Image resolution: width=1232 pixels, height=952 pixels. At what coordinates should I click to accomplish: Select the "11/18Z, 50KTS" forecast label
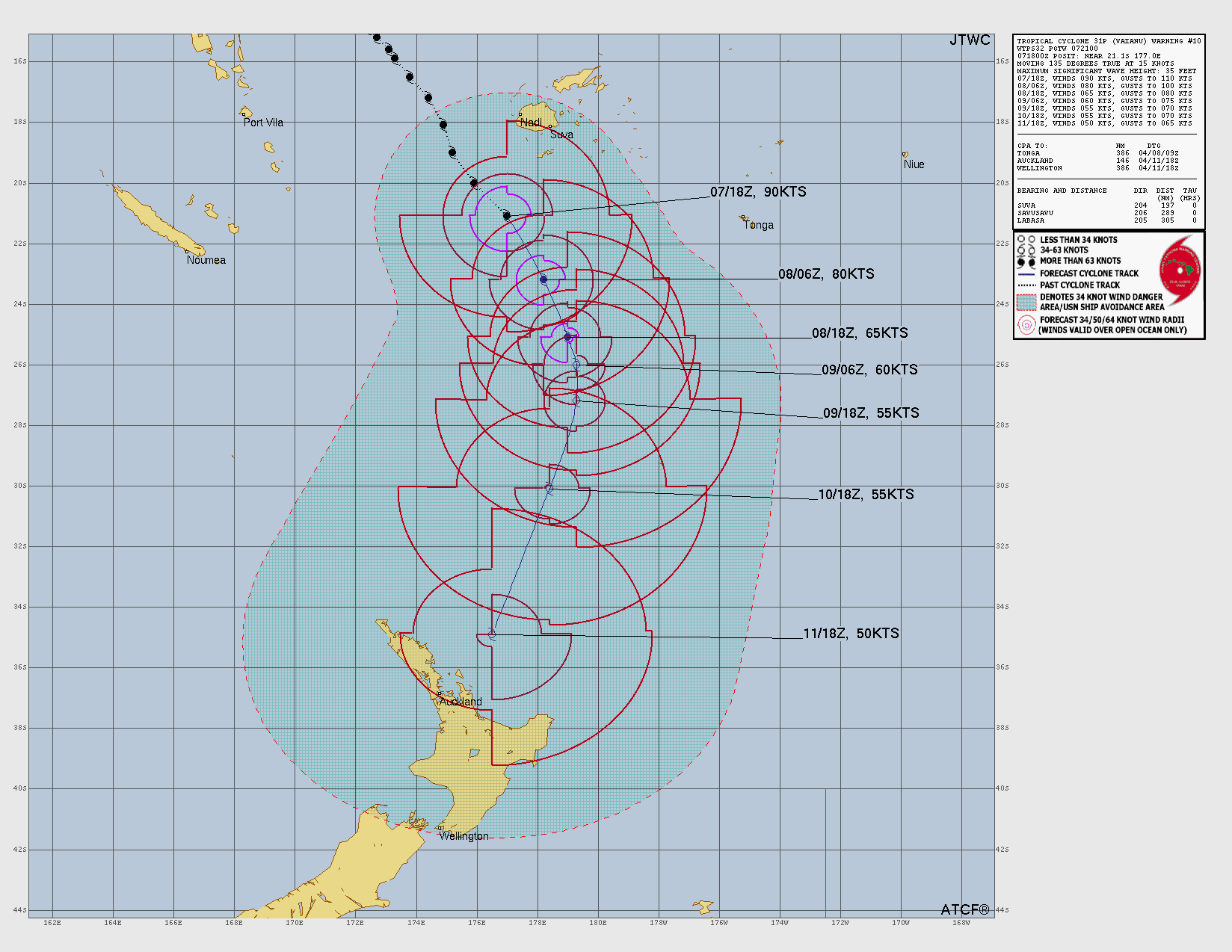pyautogui.click(x=851, y=634)
